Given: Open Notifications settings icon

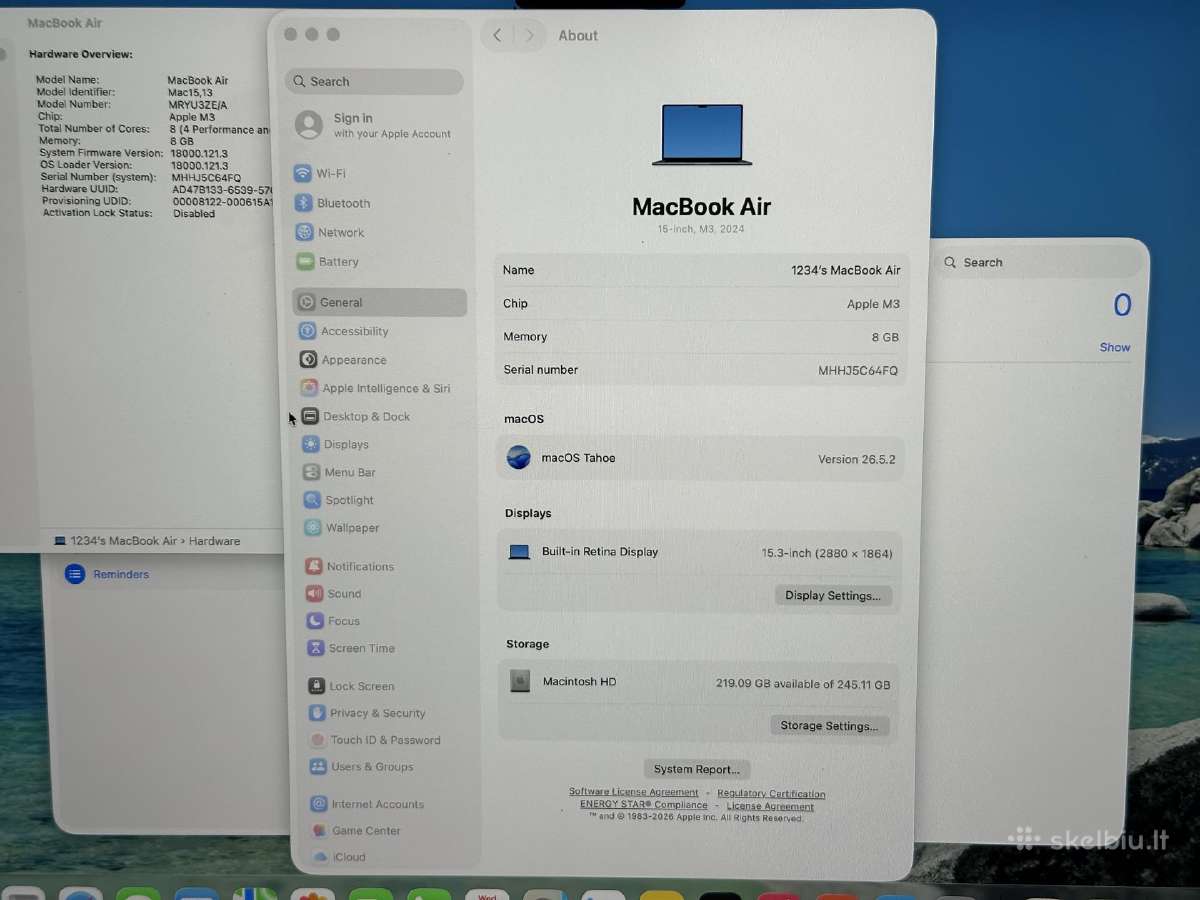Looking at the screenshot, I should tap(314, 566).
